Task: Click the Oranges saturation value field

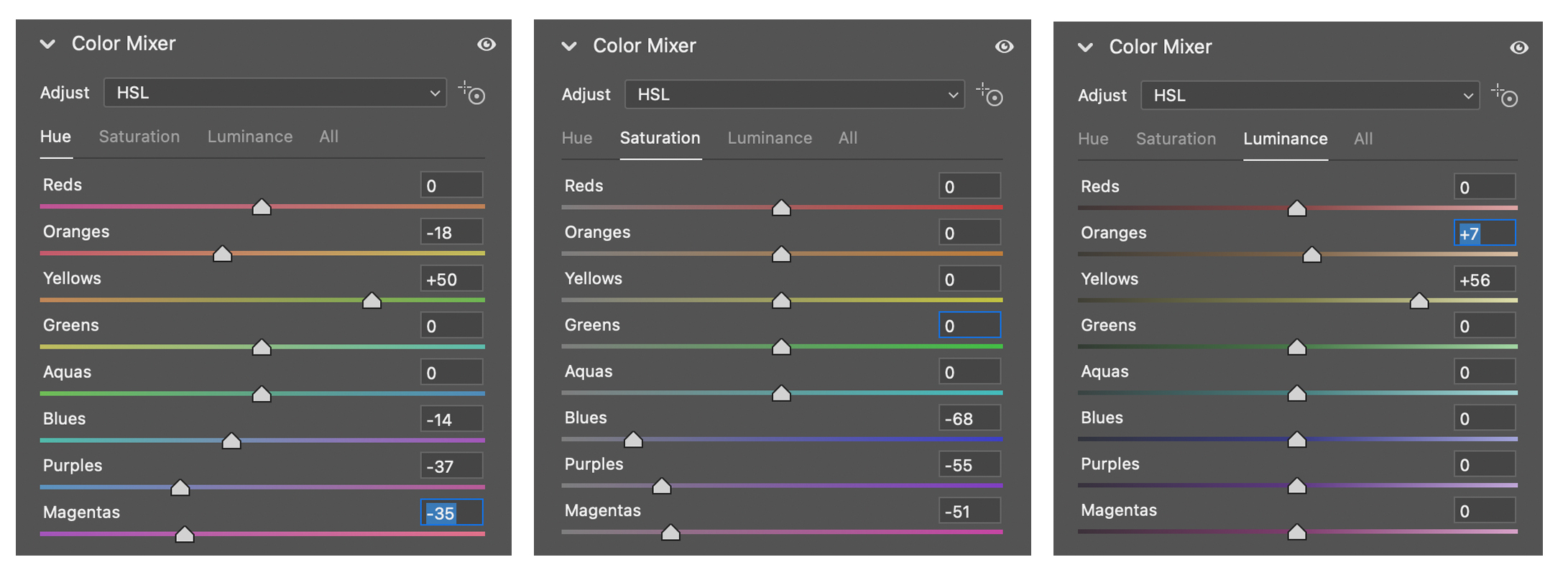Action: click(x=969, y=233)
